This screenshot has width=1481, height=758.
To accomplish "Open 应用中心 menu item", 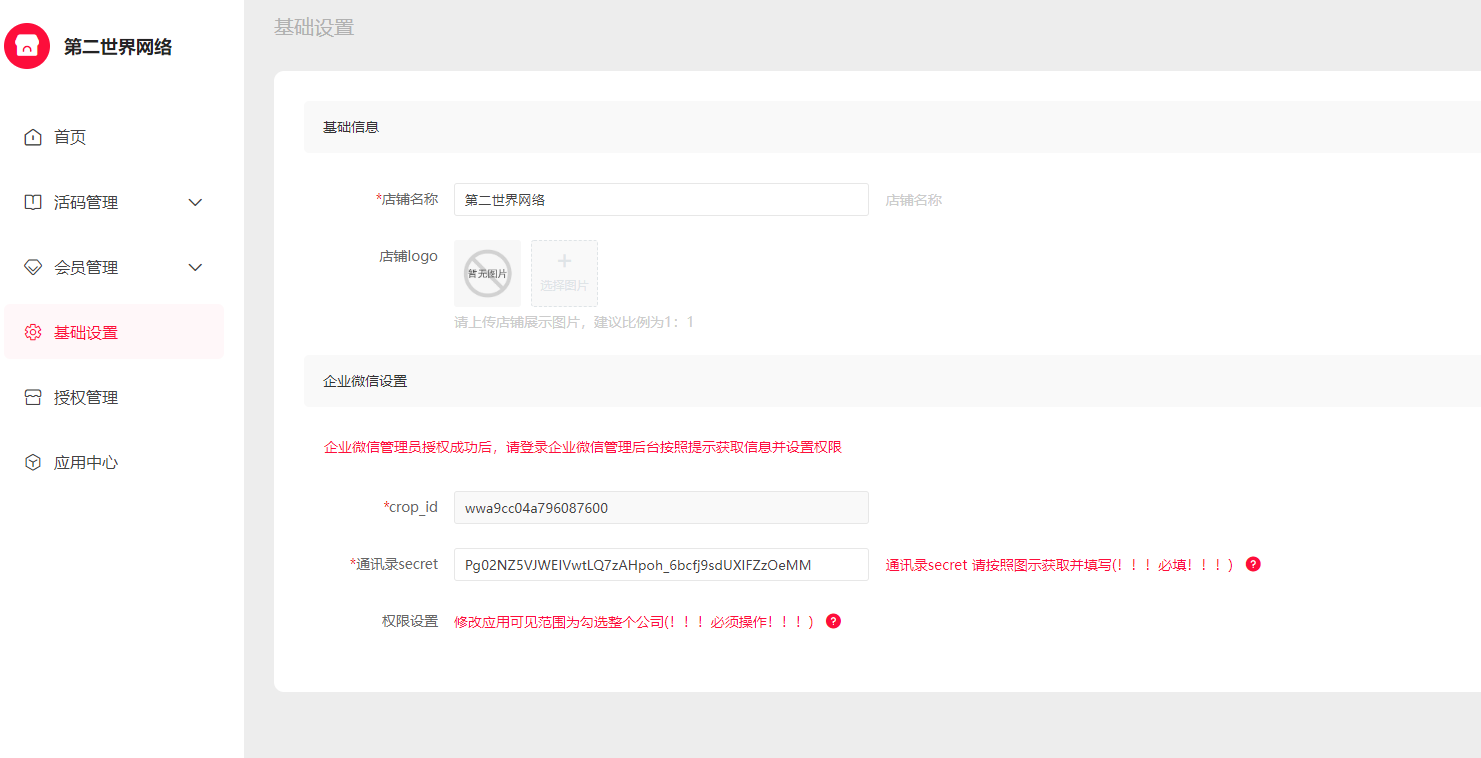I will click(x=86, y=462).
